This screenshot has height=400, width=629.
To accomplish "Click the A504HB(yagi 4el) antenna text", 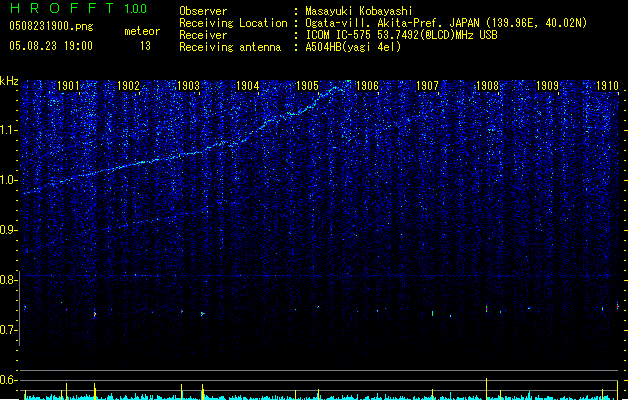I will point(353,47).
